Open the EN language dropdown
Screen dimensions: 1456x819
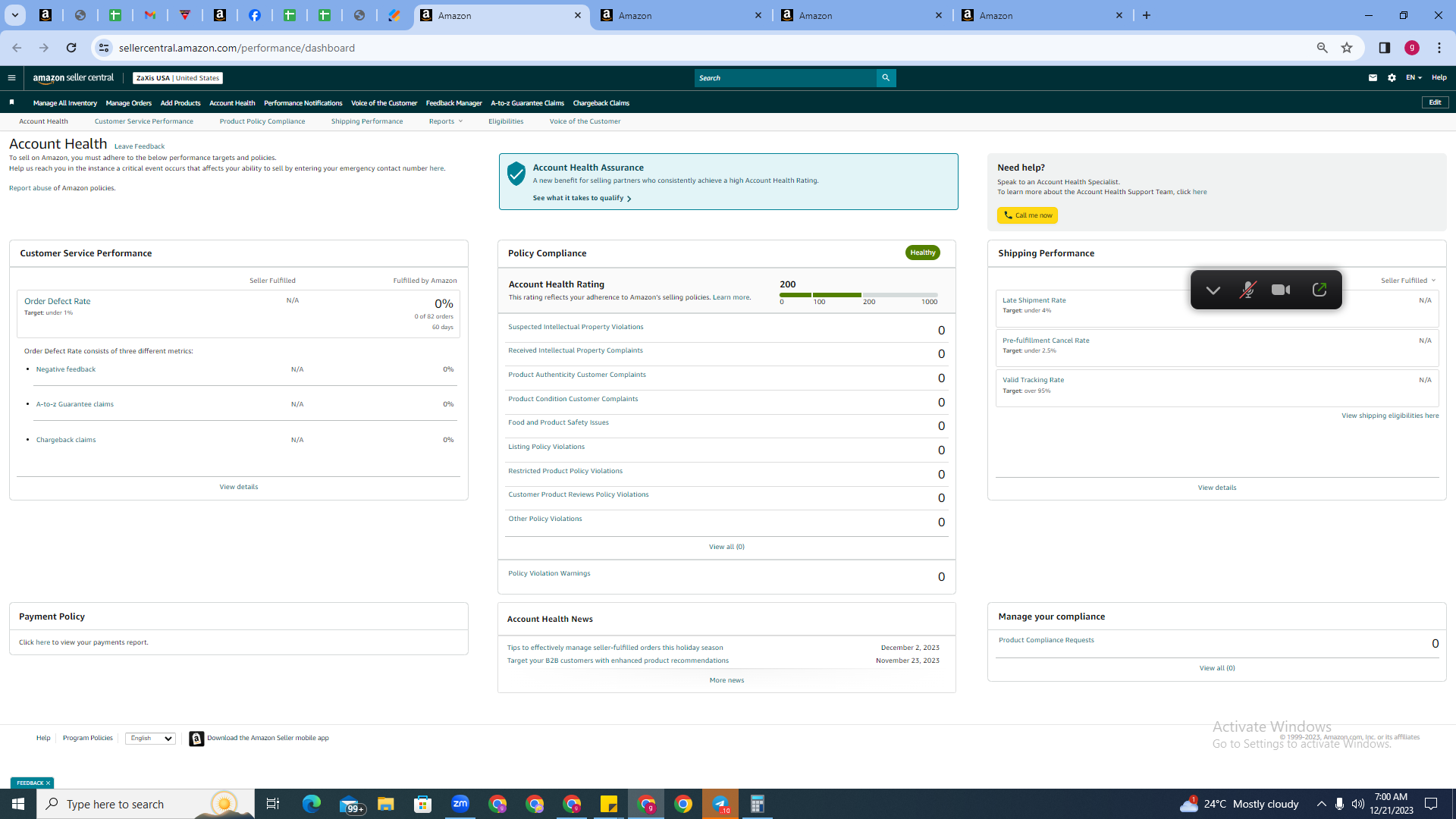point(1414,77)
